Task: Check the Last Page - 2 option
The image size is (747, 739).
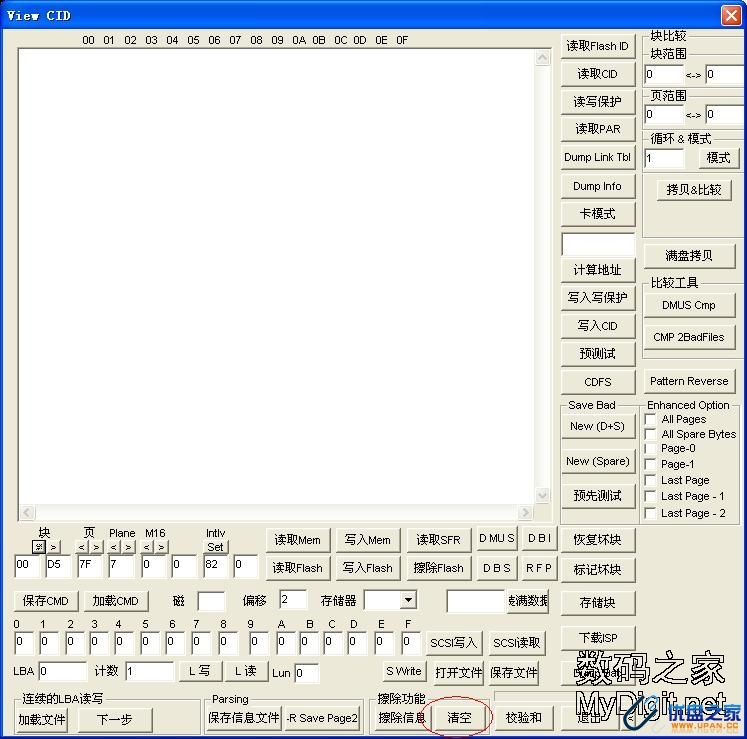Action: click(x=650, y=513)
